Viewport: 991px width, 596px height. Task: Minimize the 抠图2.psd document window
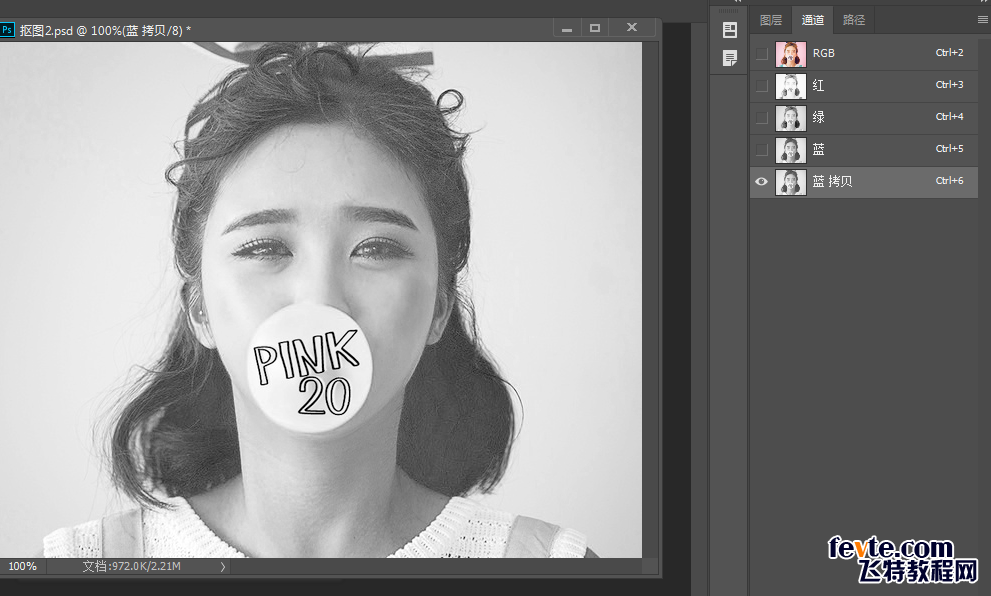point(567,28)
